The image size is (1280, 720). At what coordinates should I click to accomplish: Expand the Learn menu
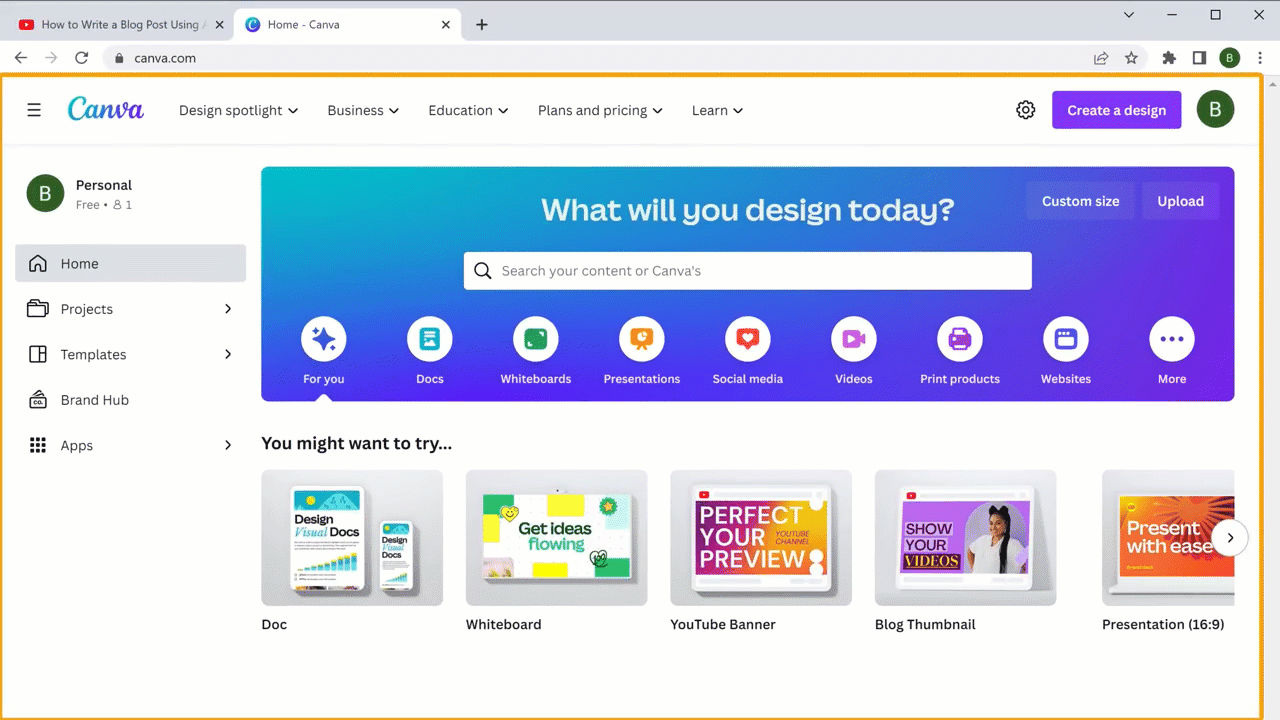(x=717, y=110)
